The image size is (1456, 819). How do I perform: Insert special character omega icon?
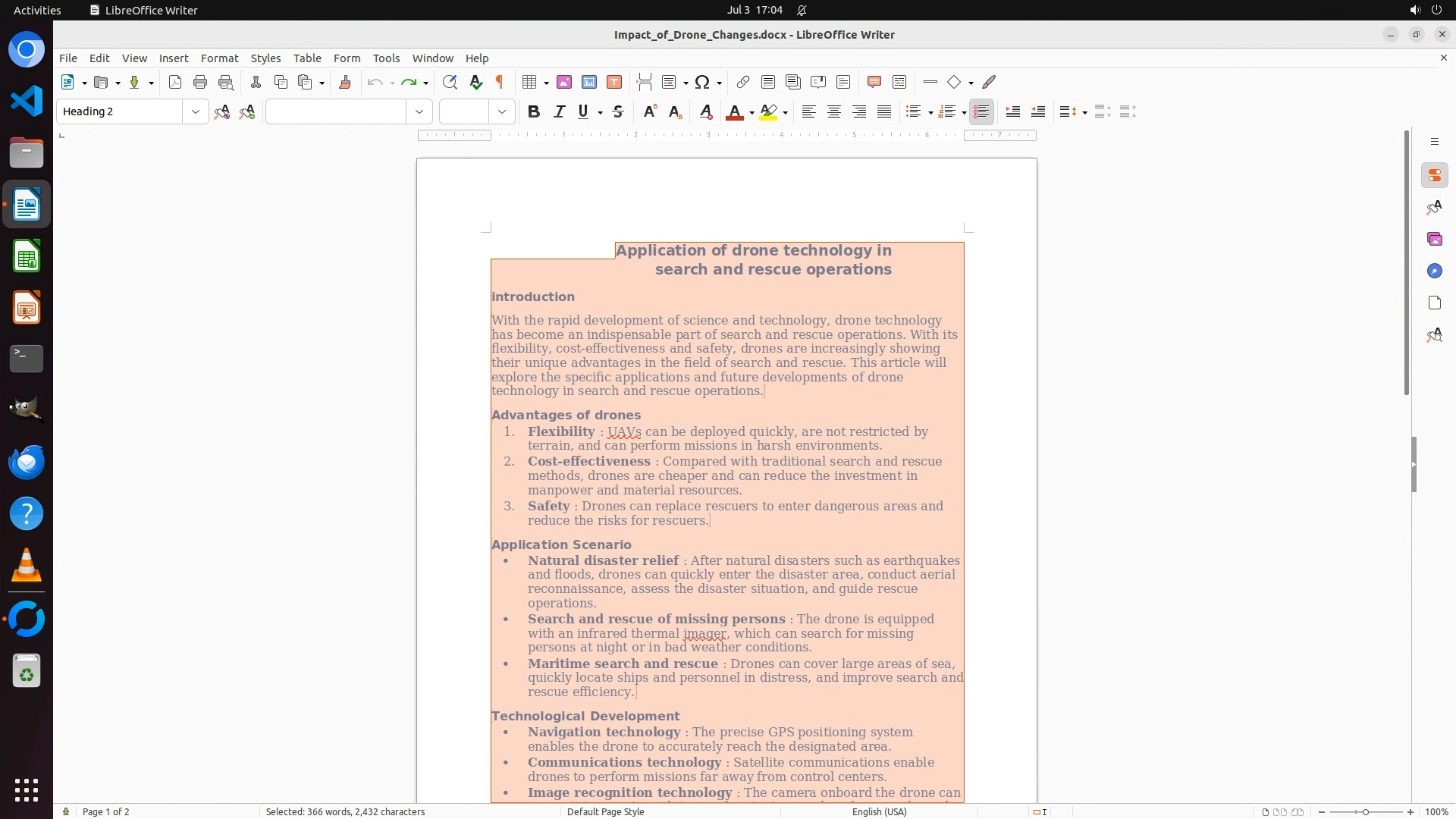[x=702, y=82]
